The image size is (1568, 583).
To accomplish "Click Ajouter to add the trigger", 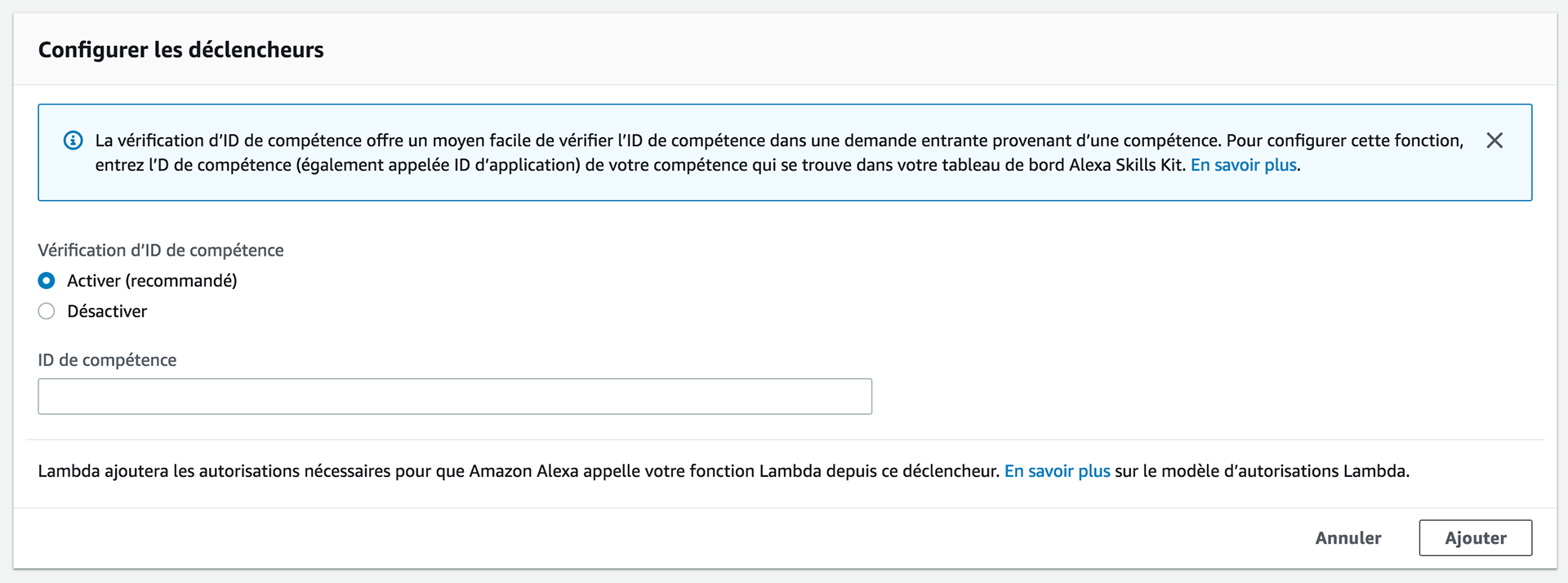I will pyautogui.click(x=1475, y=538).
